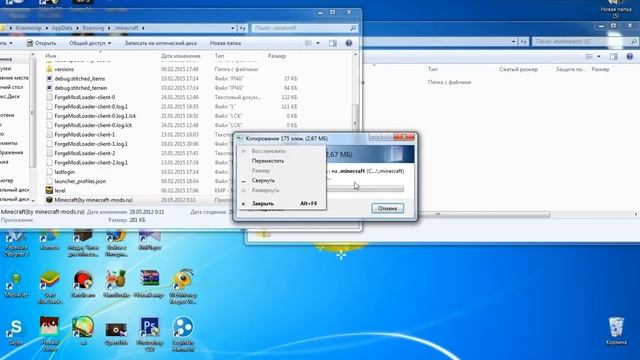
Task: Open the help icon in the .minecraft window
Action: point(349,43)
